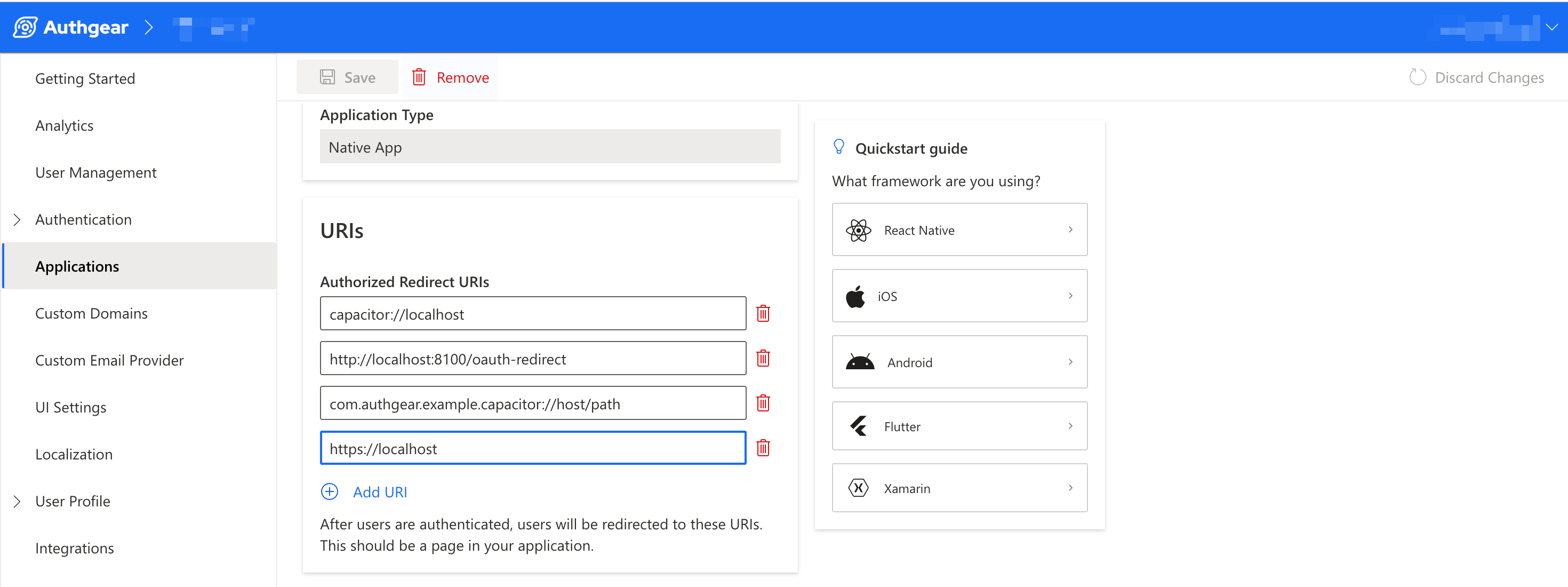This screenshot has height=587, width=1568.
Task: Click the plus icon beside Add URI
Action: pos(329,491)
